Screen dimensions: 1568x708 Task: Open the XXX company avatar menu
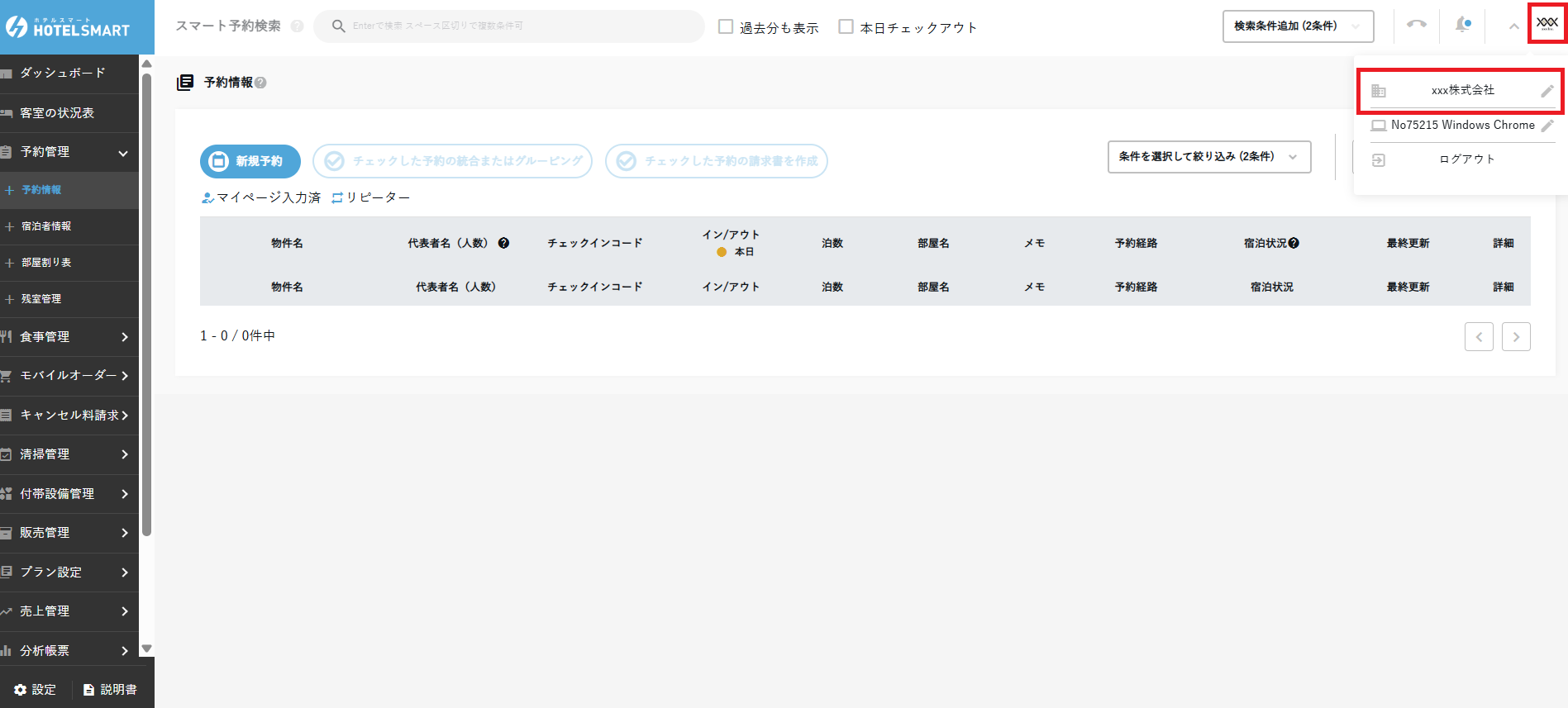pyautogui.click(x=1547, y=23)
